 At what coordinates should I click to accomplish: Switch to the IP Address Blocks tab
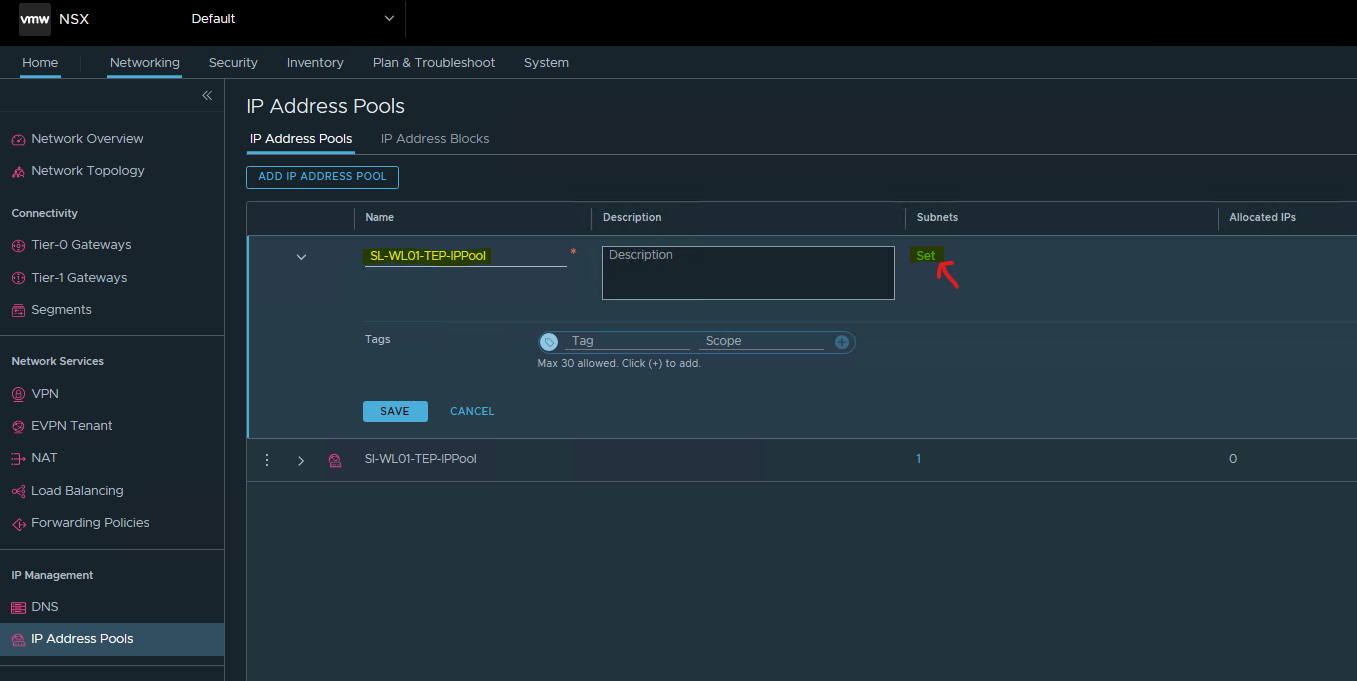click(x=435, y=139)
